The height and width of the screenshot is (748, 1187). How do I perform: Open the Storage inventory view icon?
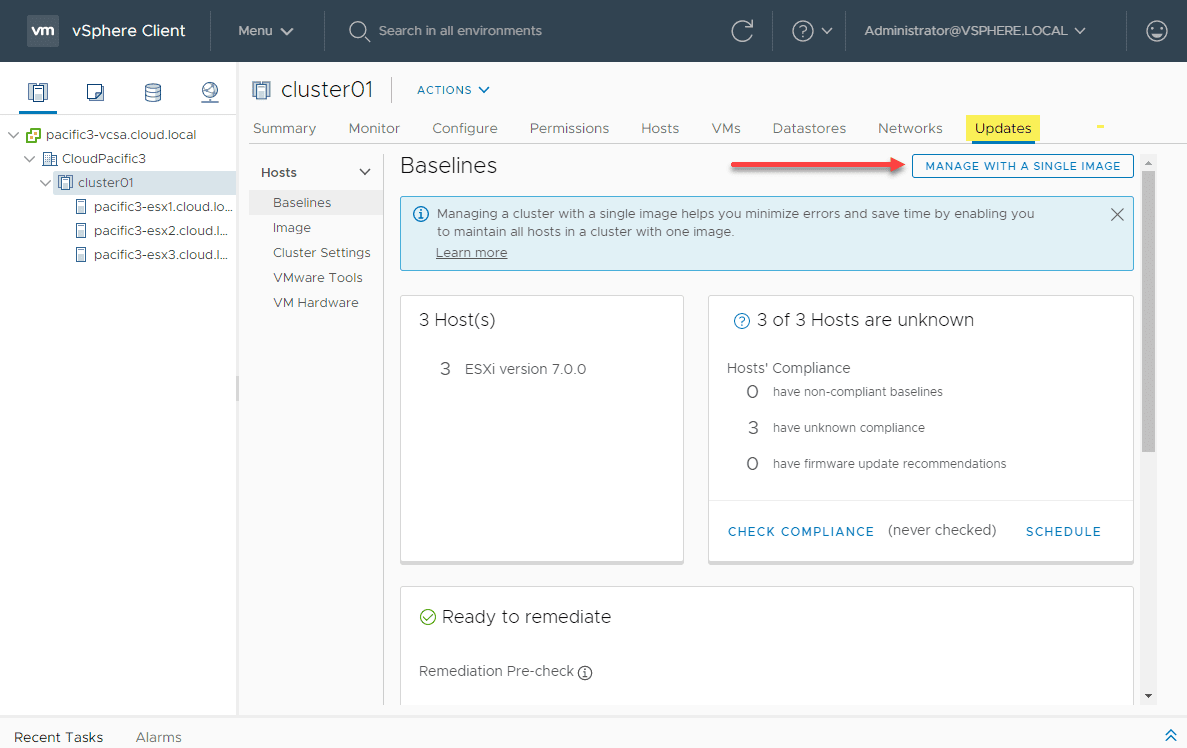pos(152,91)
